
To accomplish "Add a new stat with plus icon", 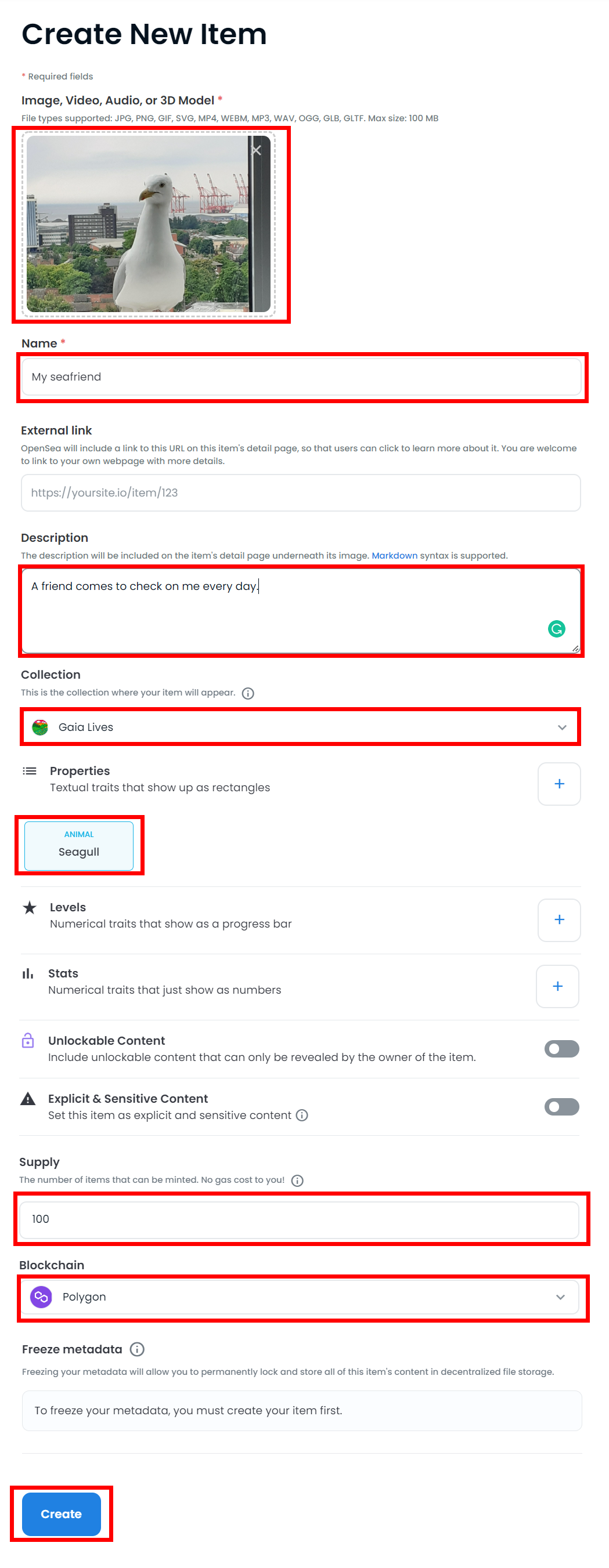I will [557, 986].
